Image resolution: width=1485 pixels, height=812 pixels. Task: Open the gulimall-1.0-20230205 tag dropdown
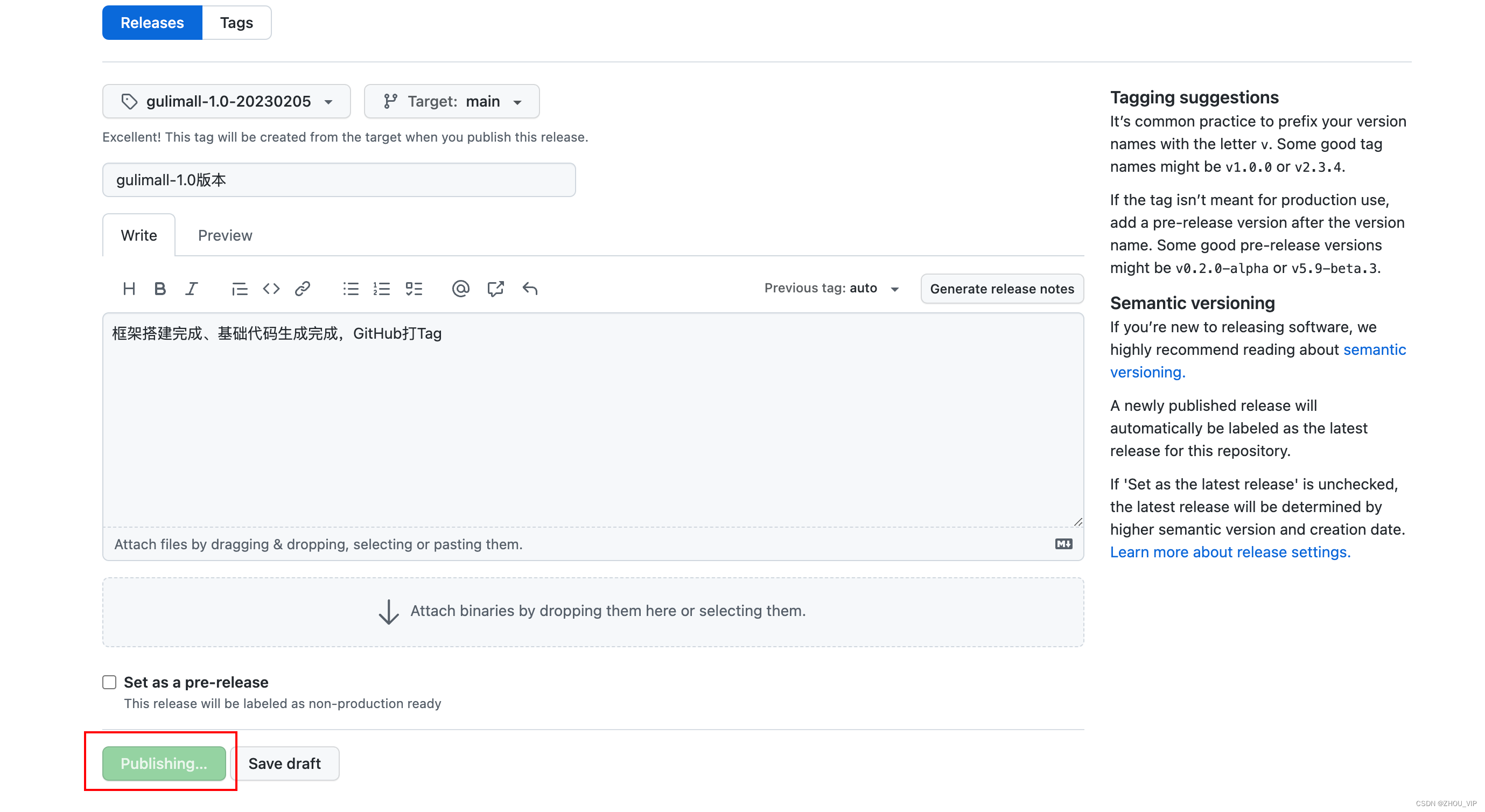coord(227,101)
